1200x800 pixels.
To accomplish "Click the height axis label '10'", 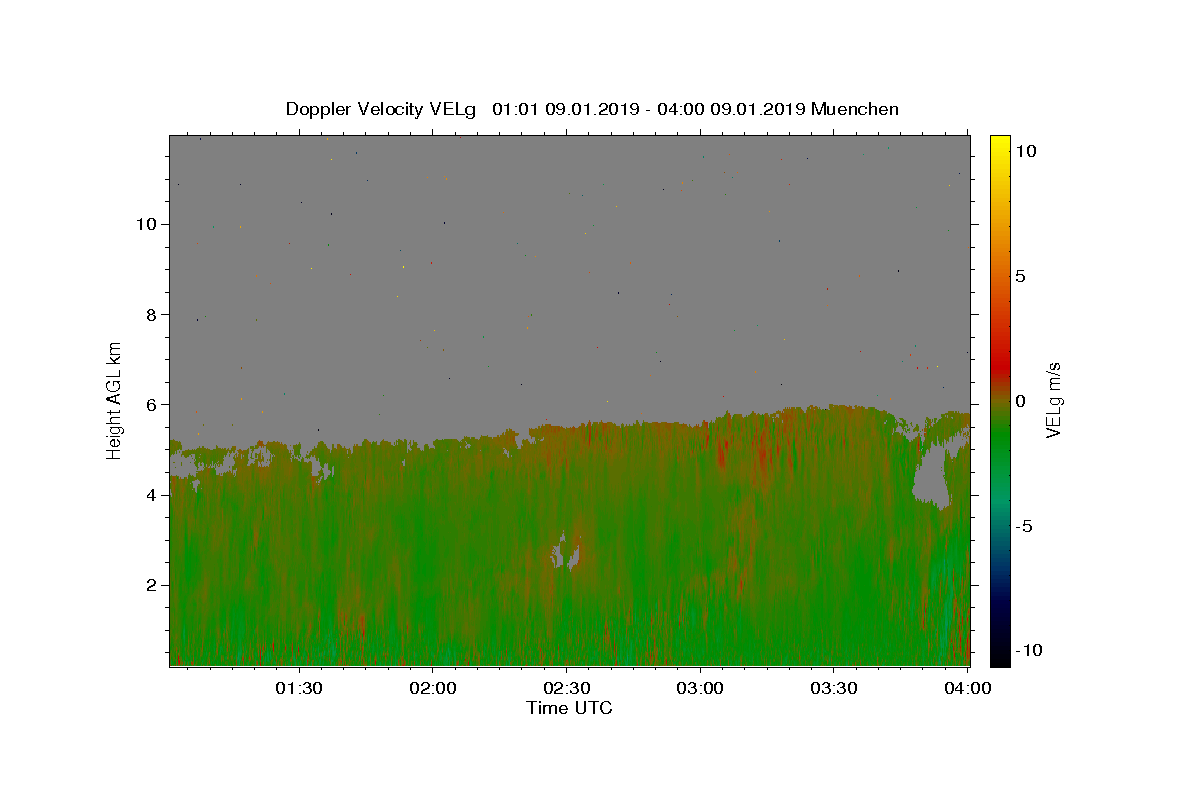I will 145,224.
